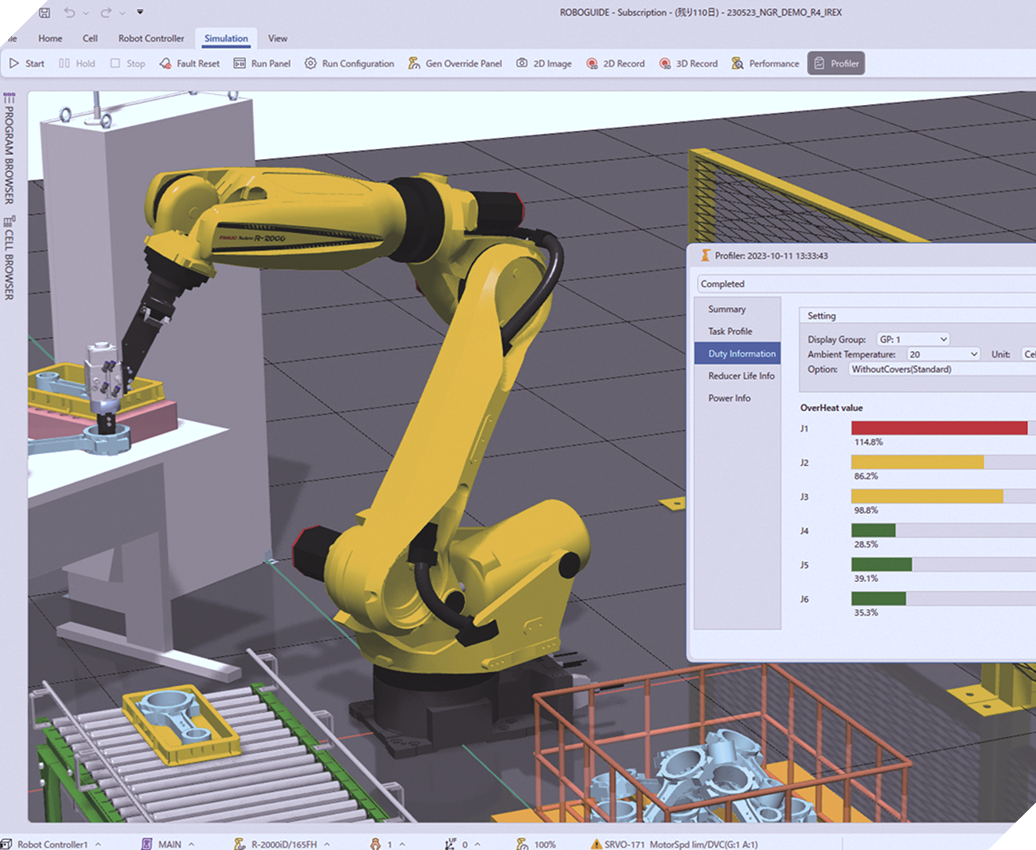Click the 100% override speed icon
This screenshot has width=1036, height=850.
(x=522, y=844)
